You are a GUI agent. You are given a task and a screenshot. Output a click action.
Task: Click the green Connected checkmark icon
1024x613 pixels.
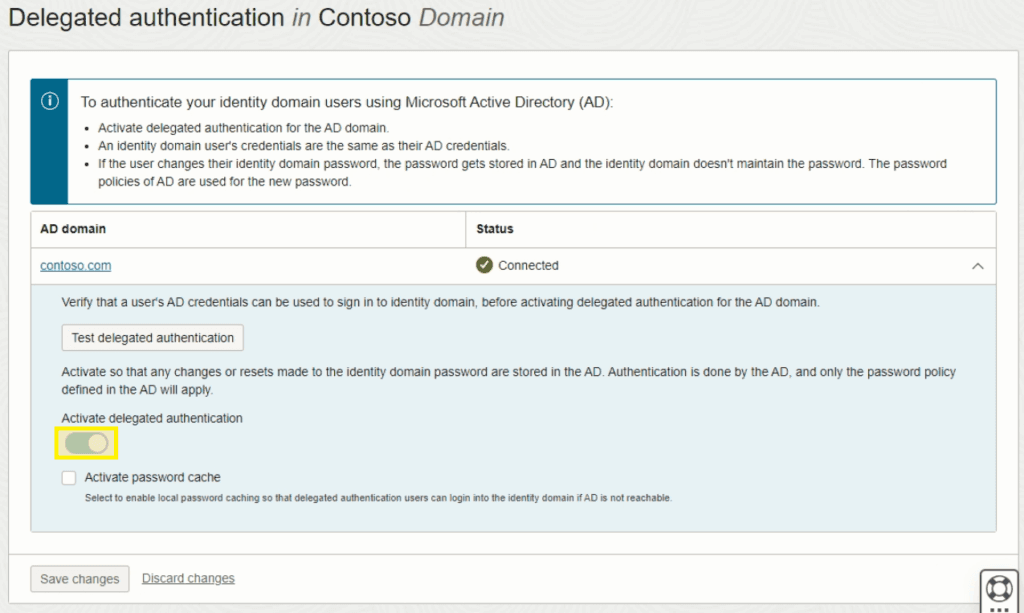click(x=485, y=265)
